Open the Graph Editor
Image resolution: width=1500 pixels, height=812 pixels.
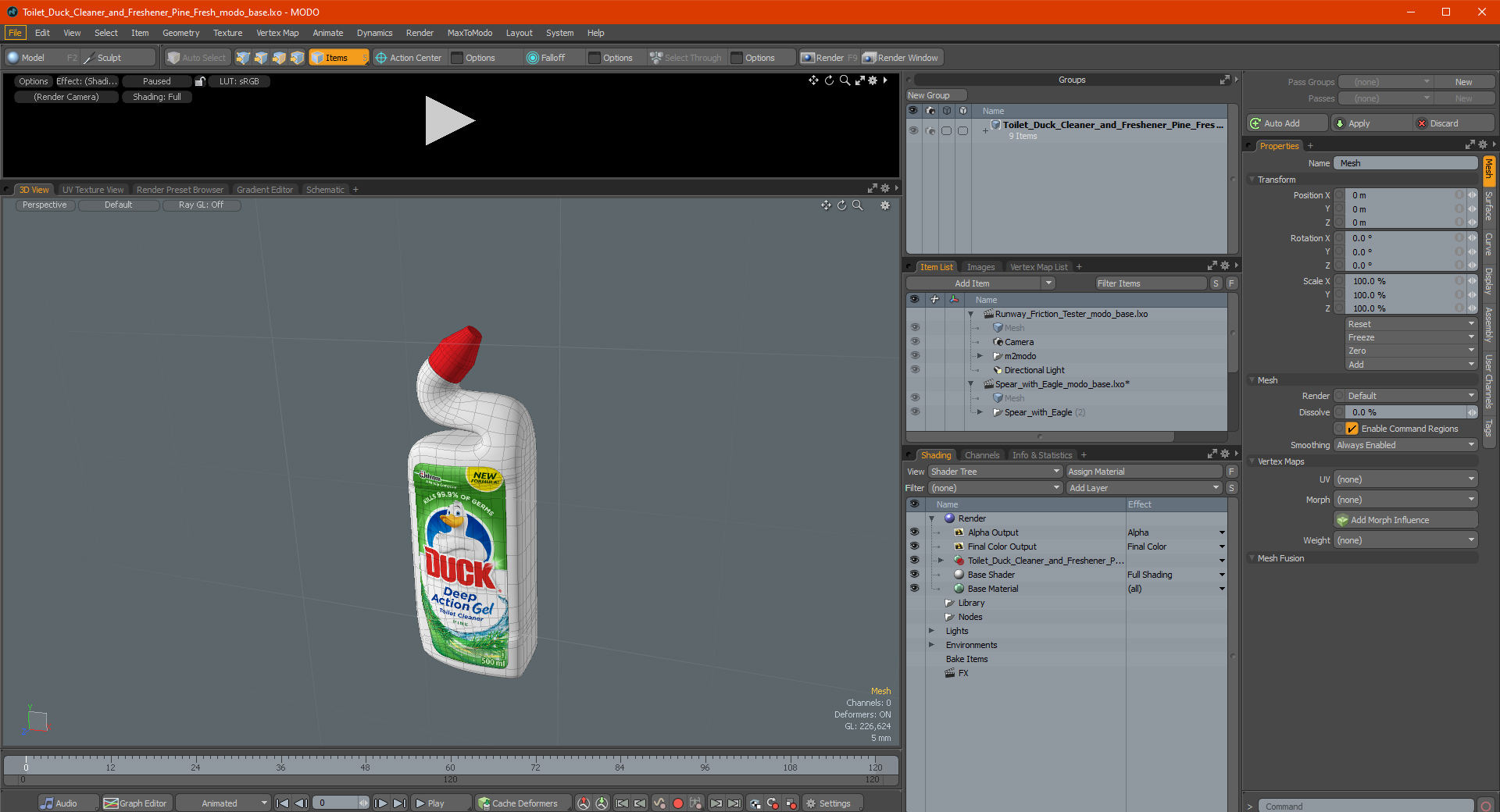pyautogui.click(x=136, y=803)
